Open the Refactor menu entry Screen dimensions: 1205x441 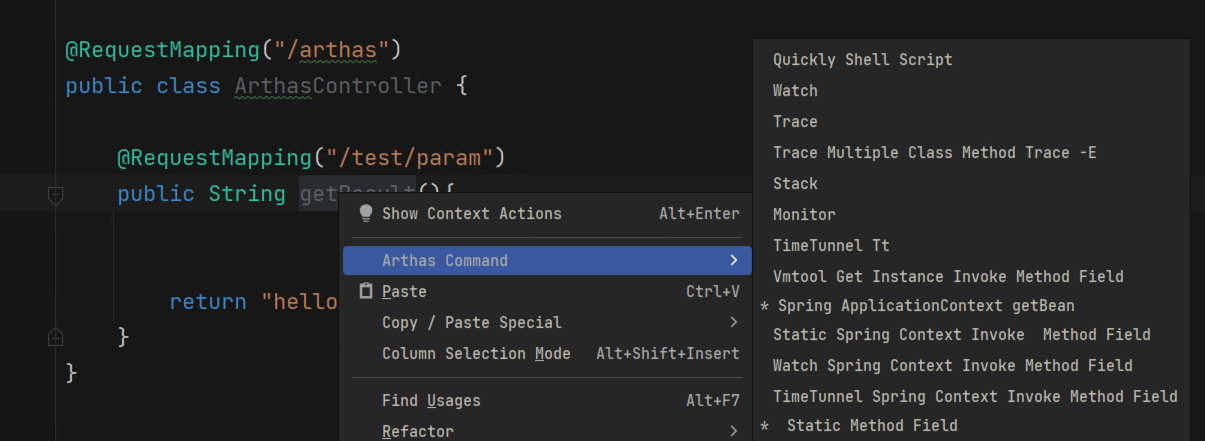tap(547, 431)
